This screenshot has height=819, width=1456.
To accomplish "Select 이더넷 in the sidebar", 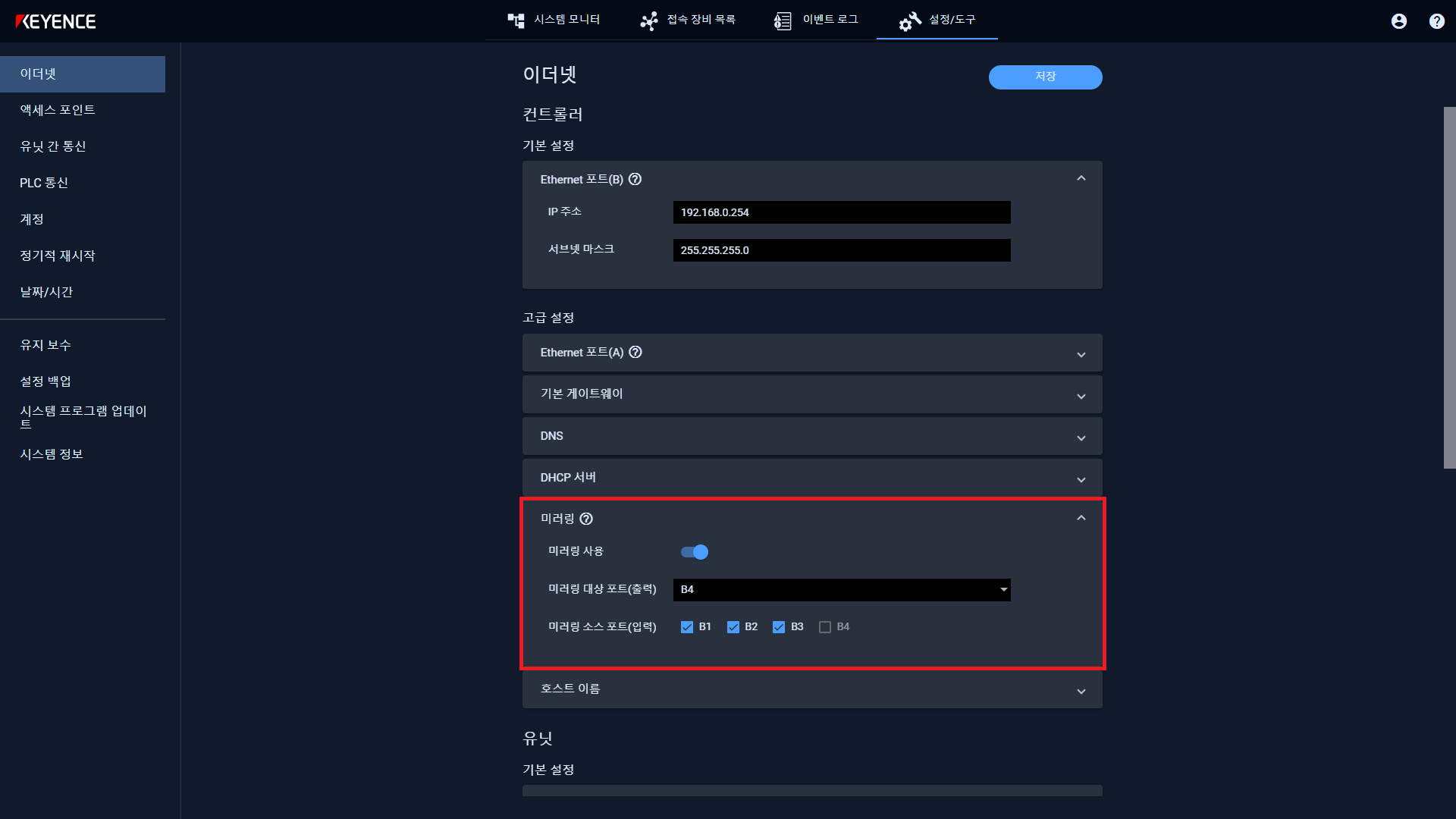I will (83, 74).
